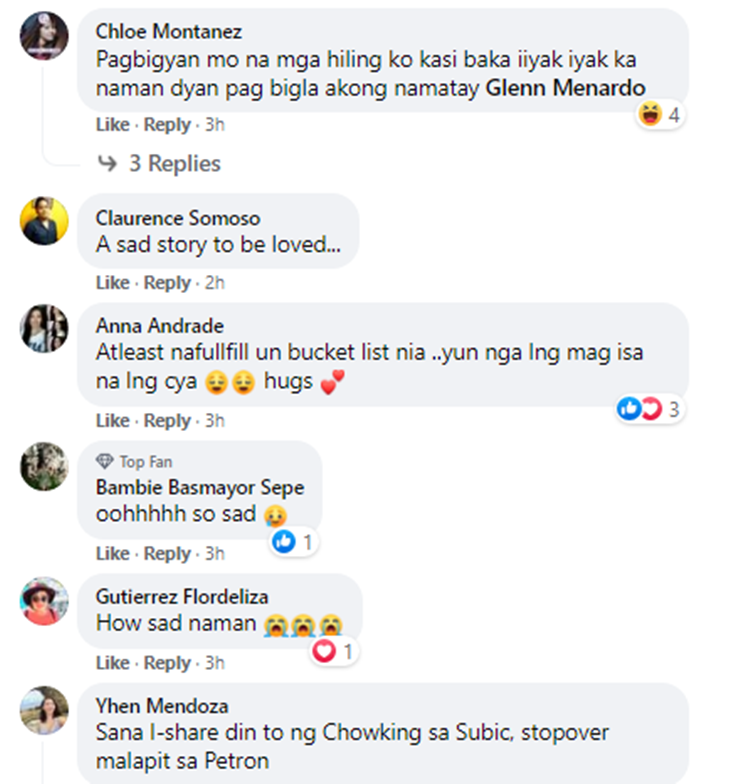Screen dimensions: 750x784
Task: Open Chloe Montanez's profile picture
Action: pos(44,36)
